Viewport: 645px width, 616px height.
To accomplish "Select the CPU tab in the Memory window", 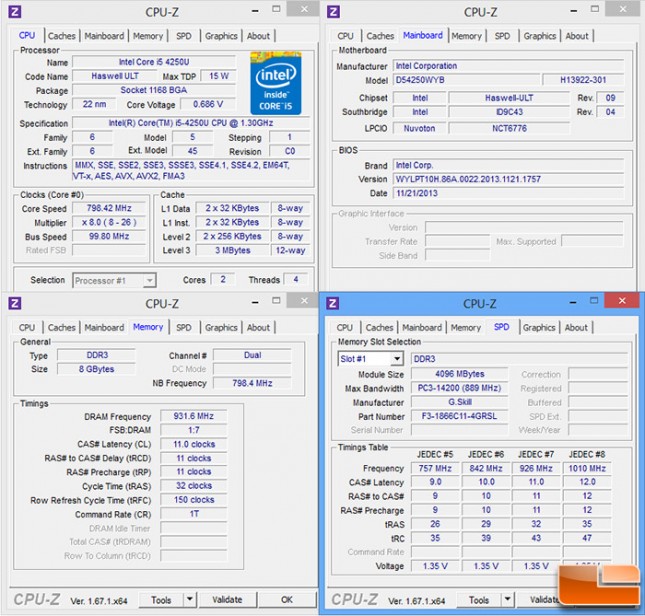I will pos(27,328).
